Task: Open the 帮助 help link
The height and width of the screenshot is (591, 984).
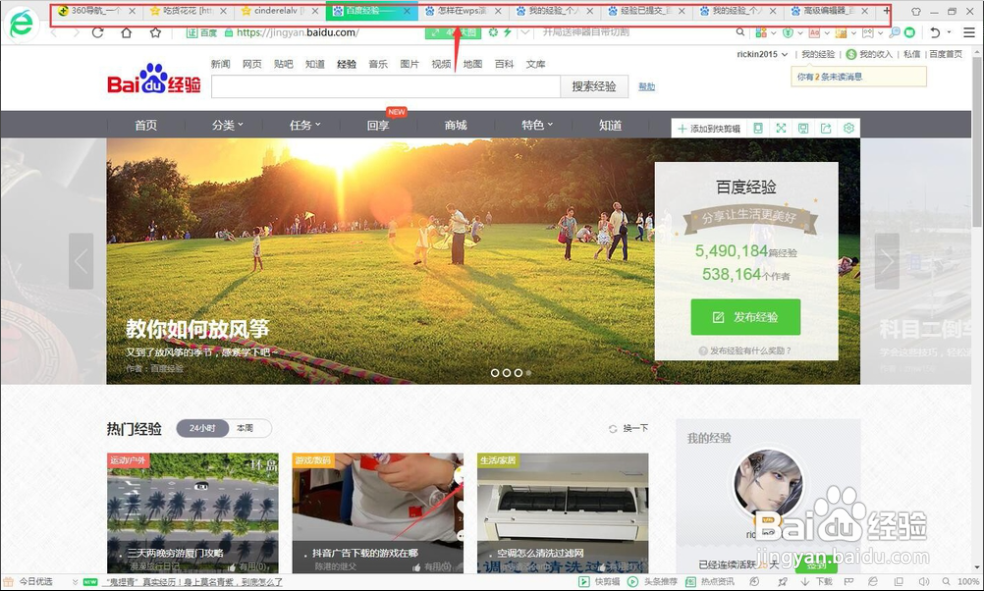Action: (646, 87)
